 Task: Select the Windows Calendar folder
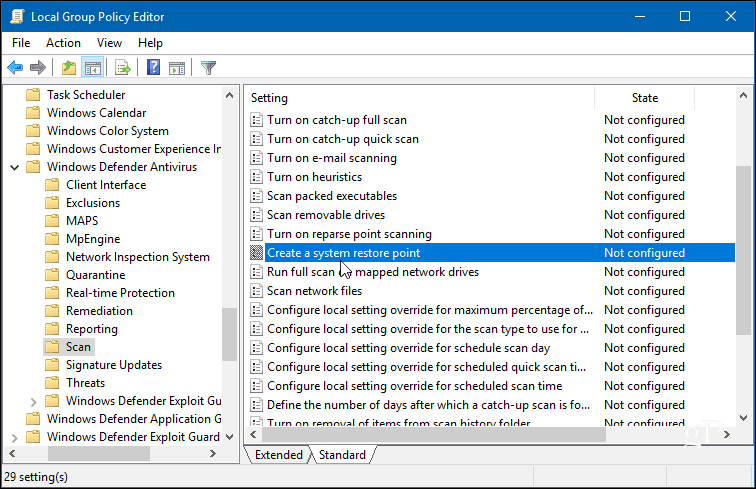(x=96, y=112)
